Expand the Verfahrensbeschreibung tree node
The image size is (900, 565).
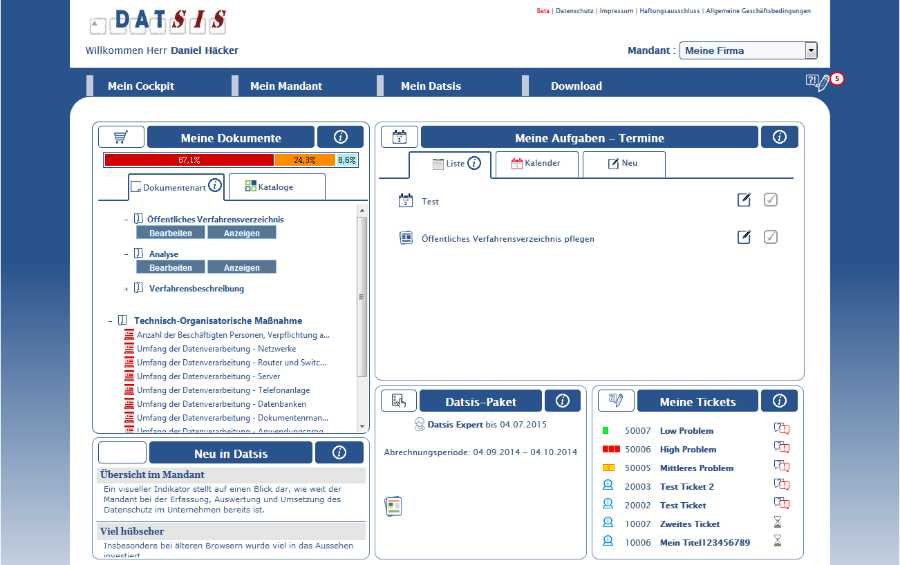tap(126, 288)
